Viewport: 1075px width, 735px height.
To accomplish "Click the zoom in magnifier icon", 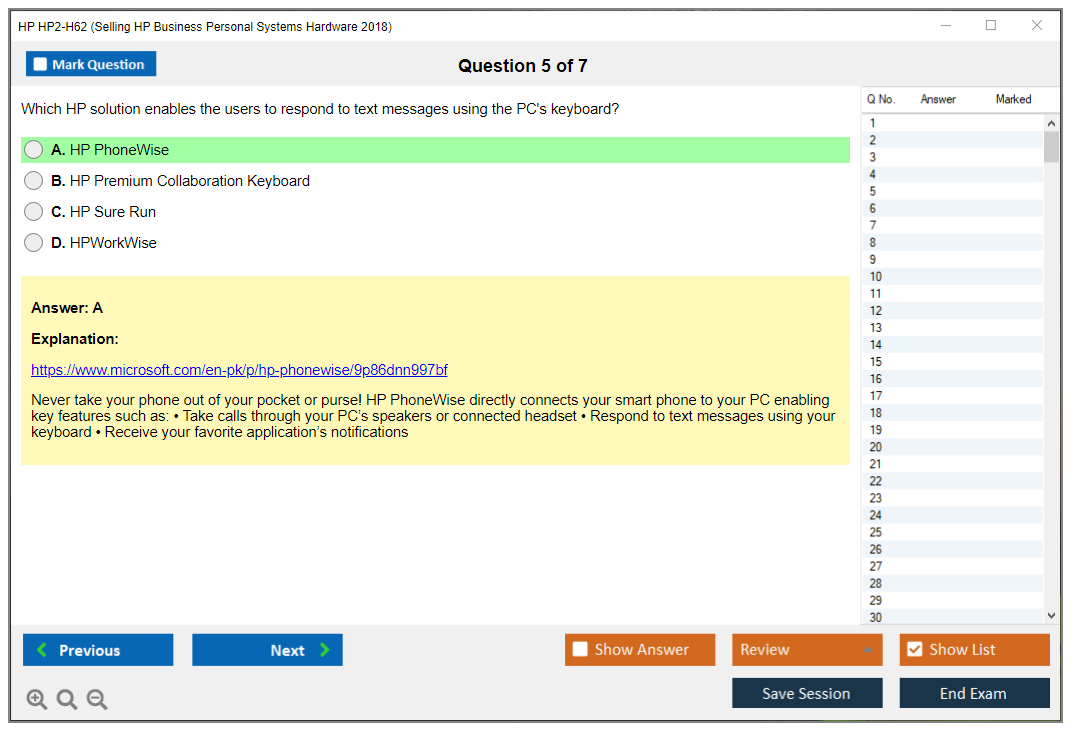I will (37, 700).
